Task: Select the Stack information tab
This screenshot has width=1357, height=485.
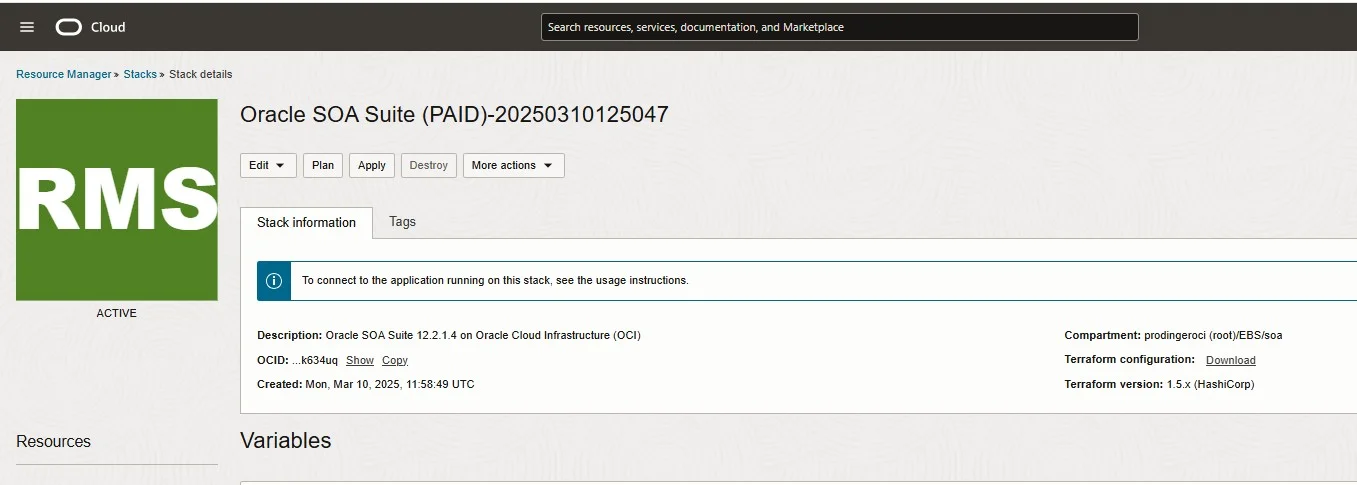Action: 306,223
